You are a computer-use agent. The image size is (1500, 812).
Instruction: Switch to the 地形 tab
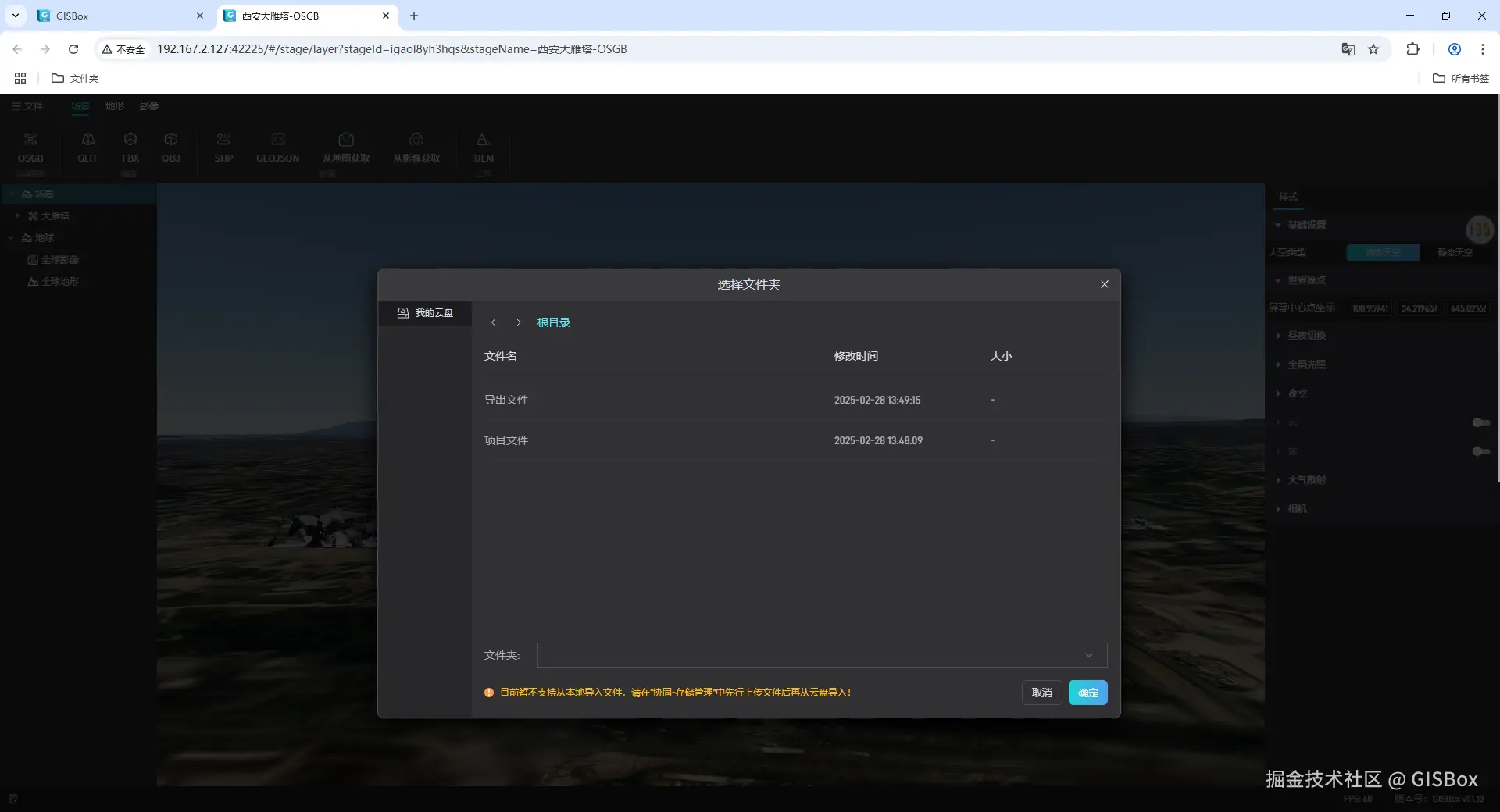[x=115, y=105]
